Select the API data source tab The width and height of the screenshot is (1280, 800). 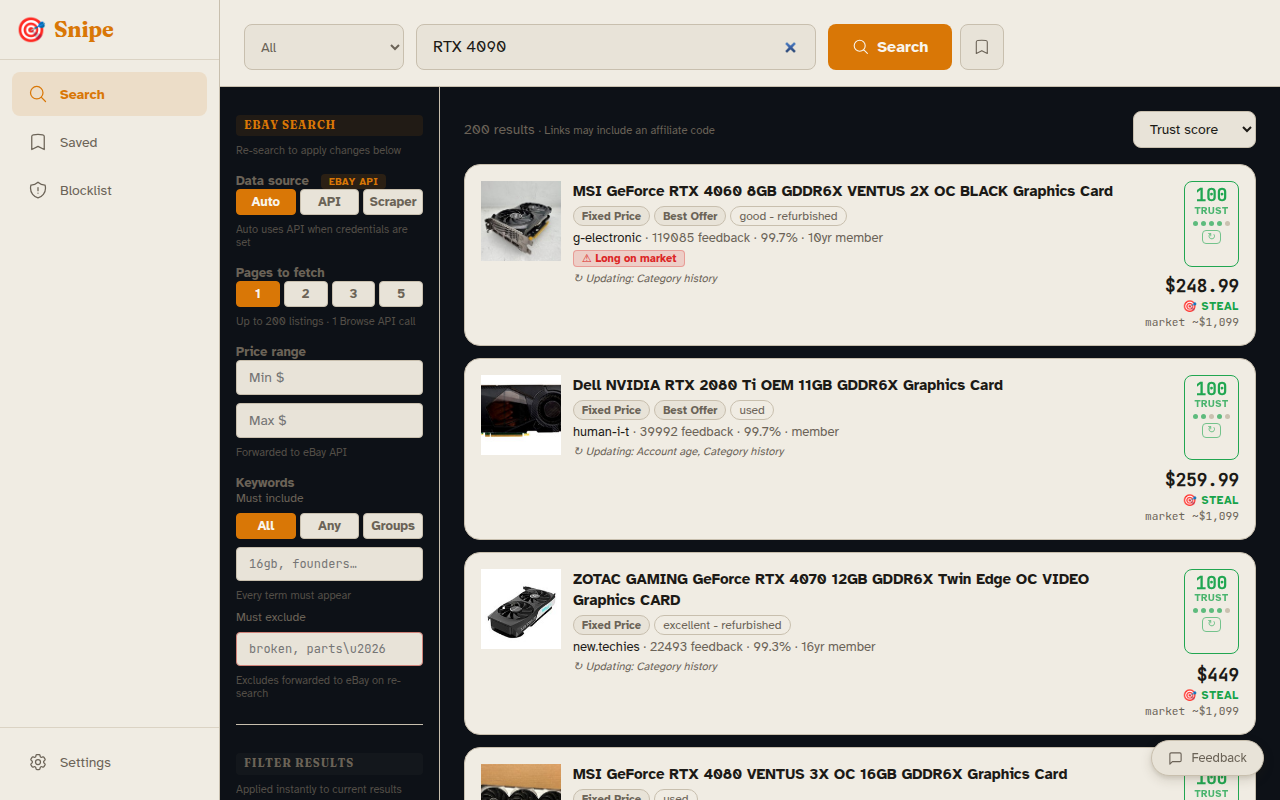(x=329, y=202)
